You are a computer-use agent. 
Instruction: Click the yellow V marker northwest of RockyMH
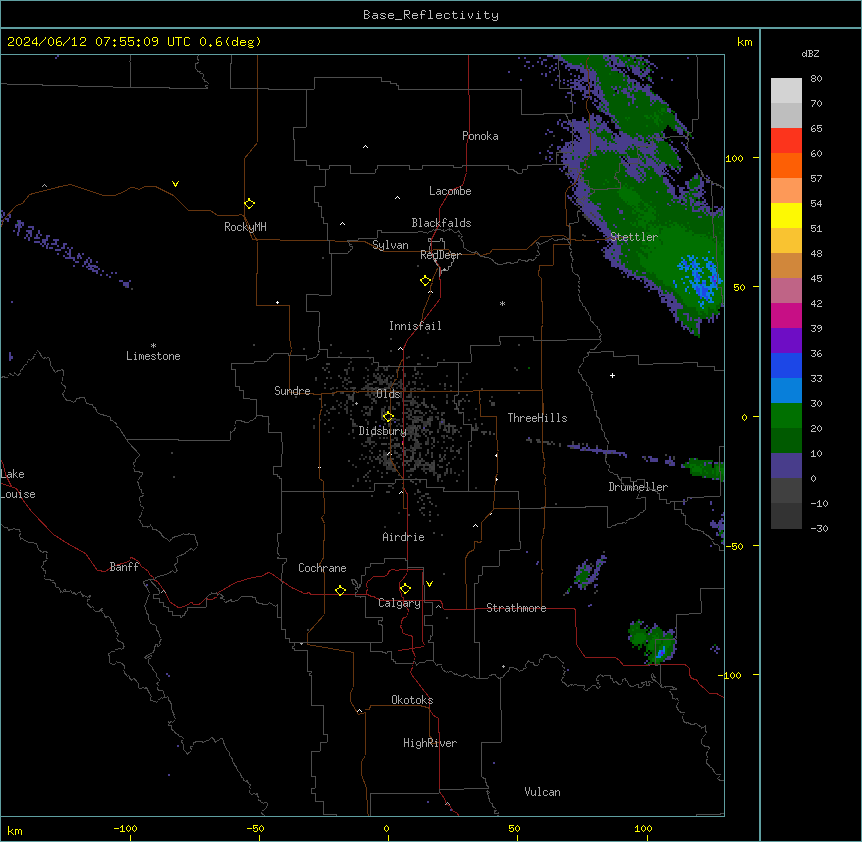point(175,184)
